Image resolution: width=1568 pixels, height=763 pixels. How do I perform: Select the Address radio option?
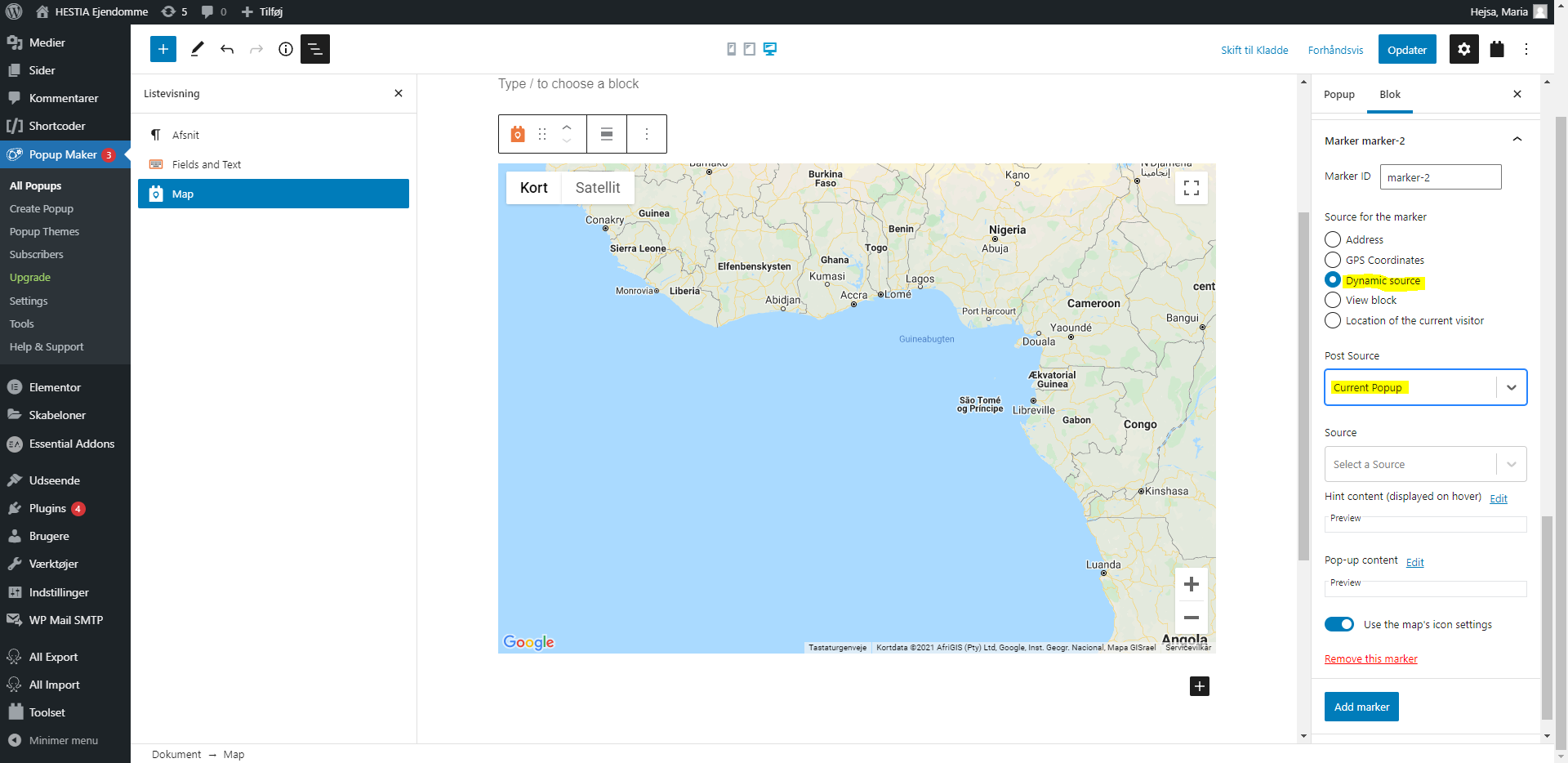coord(1333,239)
